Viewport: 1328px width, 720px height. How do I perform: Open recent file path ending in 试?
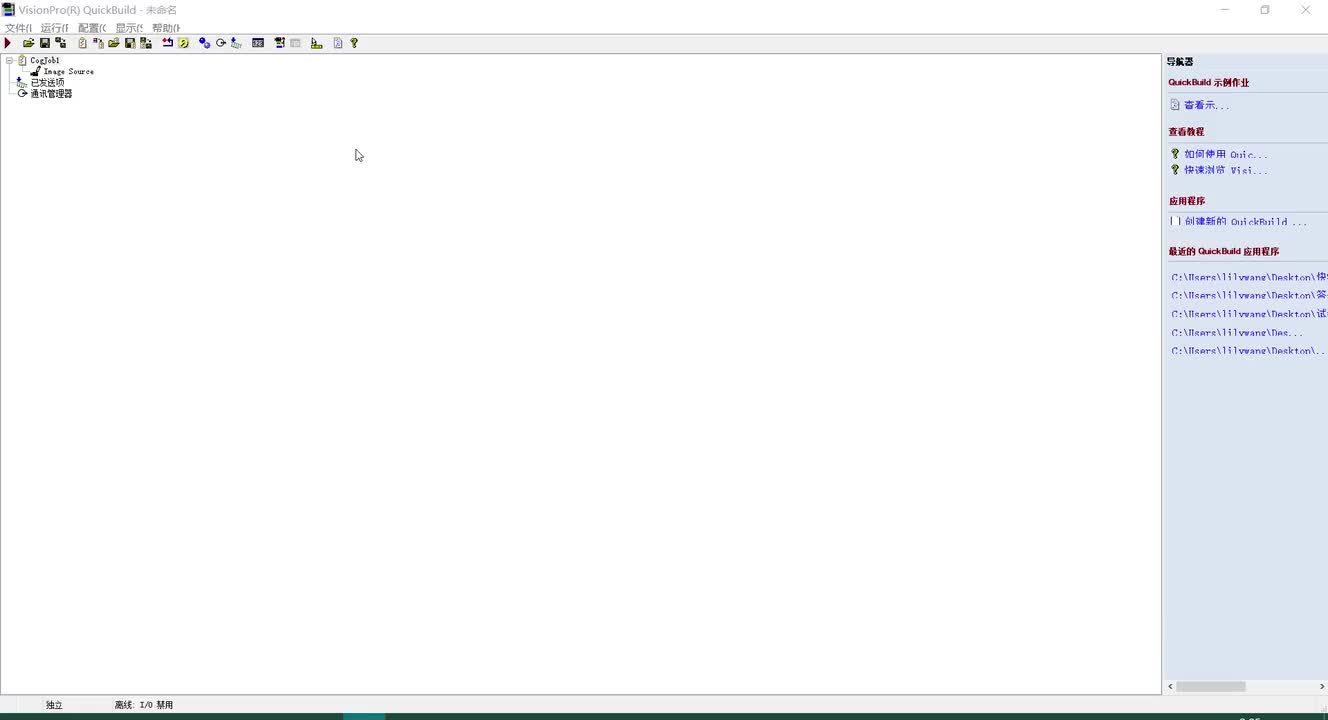click(x=1249, y=314)
